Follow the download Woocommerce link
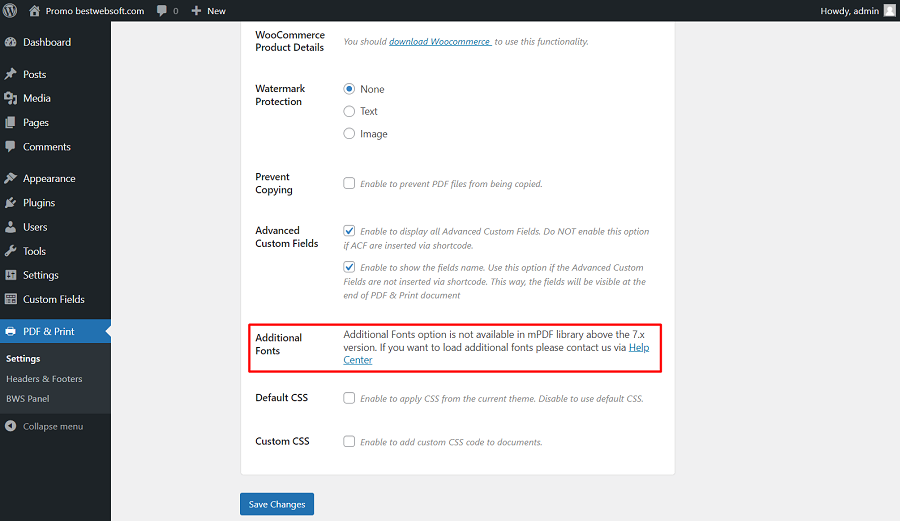This screenshot has width=900, height=521. point(440,41)
